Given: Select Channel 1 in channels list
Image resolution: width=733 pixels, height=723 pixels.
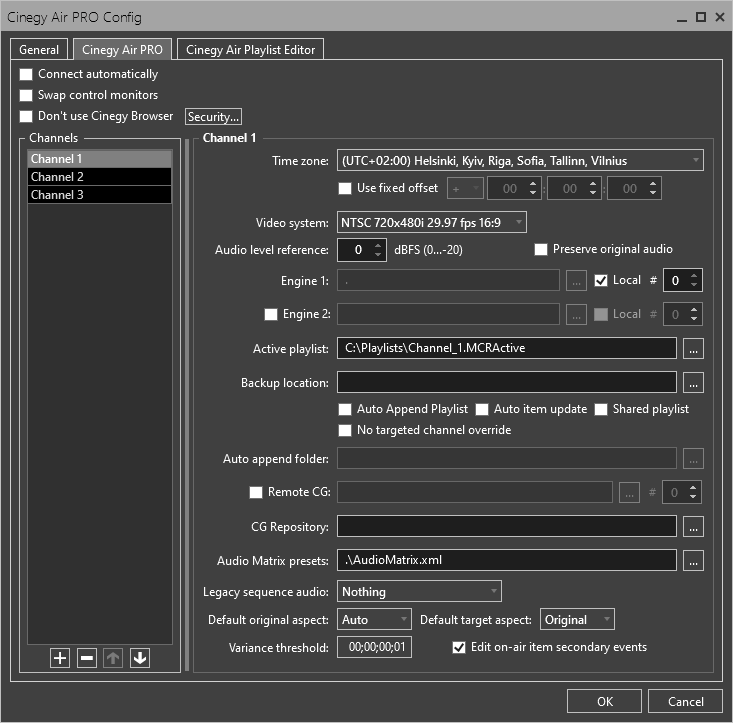Looking at the screenshot, I should [x=100, y=159].
